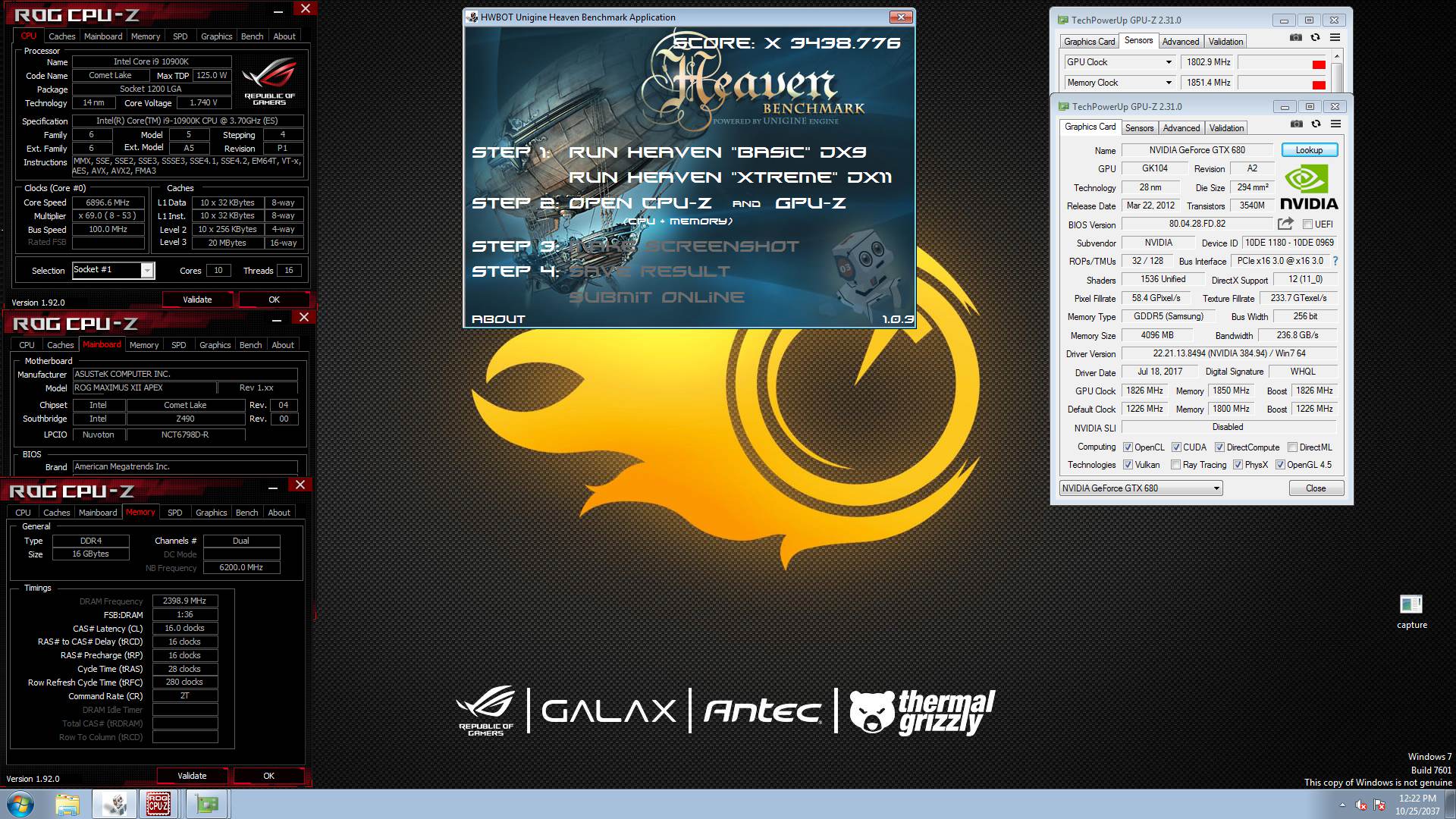This screenshot has width=1456, height=819.
Task: Click refresh icon in Graphics Card GPU-Z window
Action: tap(1316, 124)
